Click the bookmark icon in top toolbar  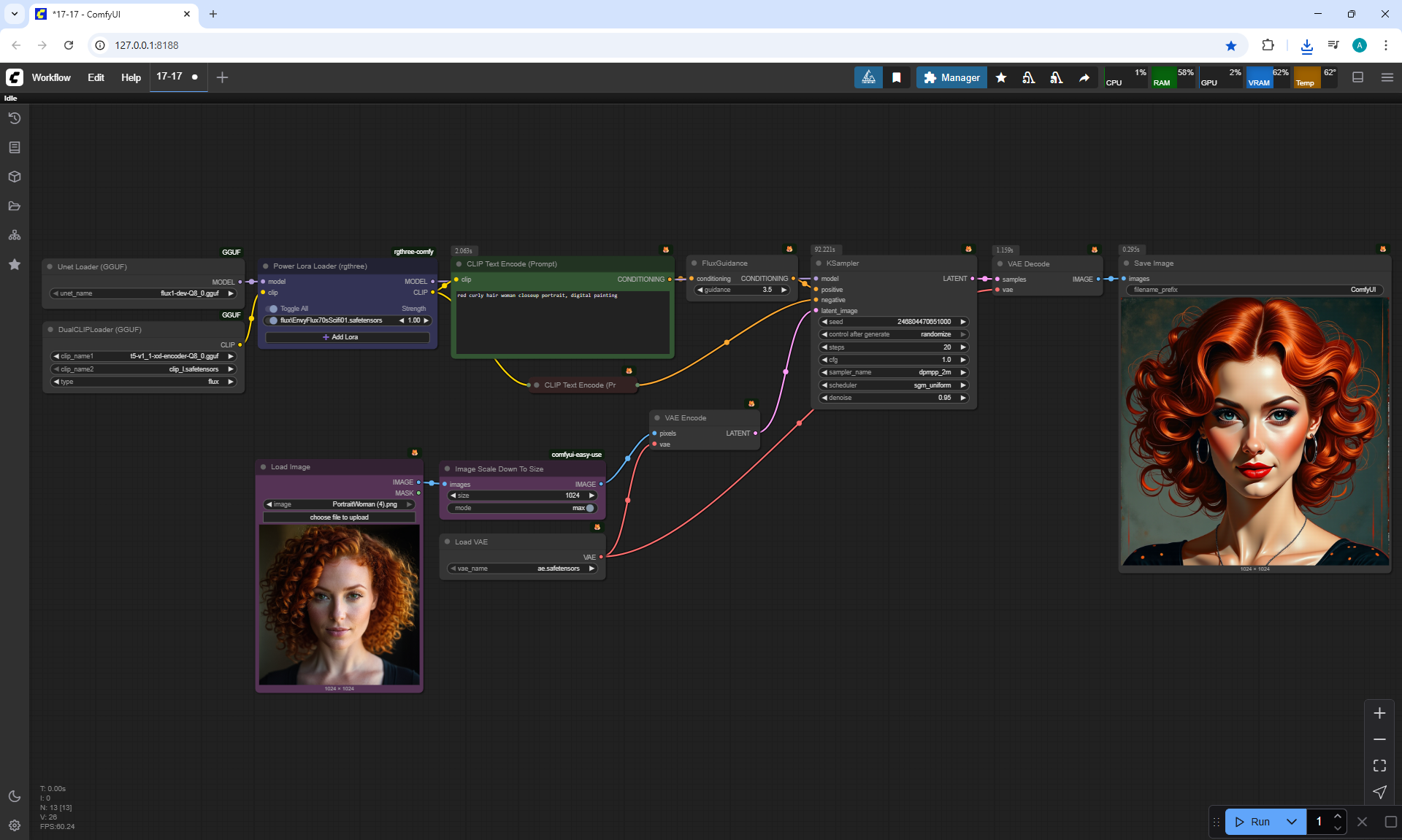pyautogui.click(x=897, y=77)
